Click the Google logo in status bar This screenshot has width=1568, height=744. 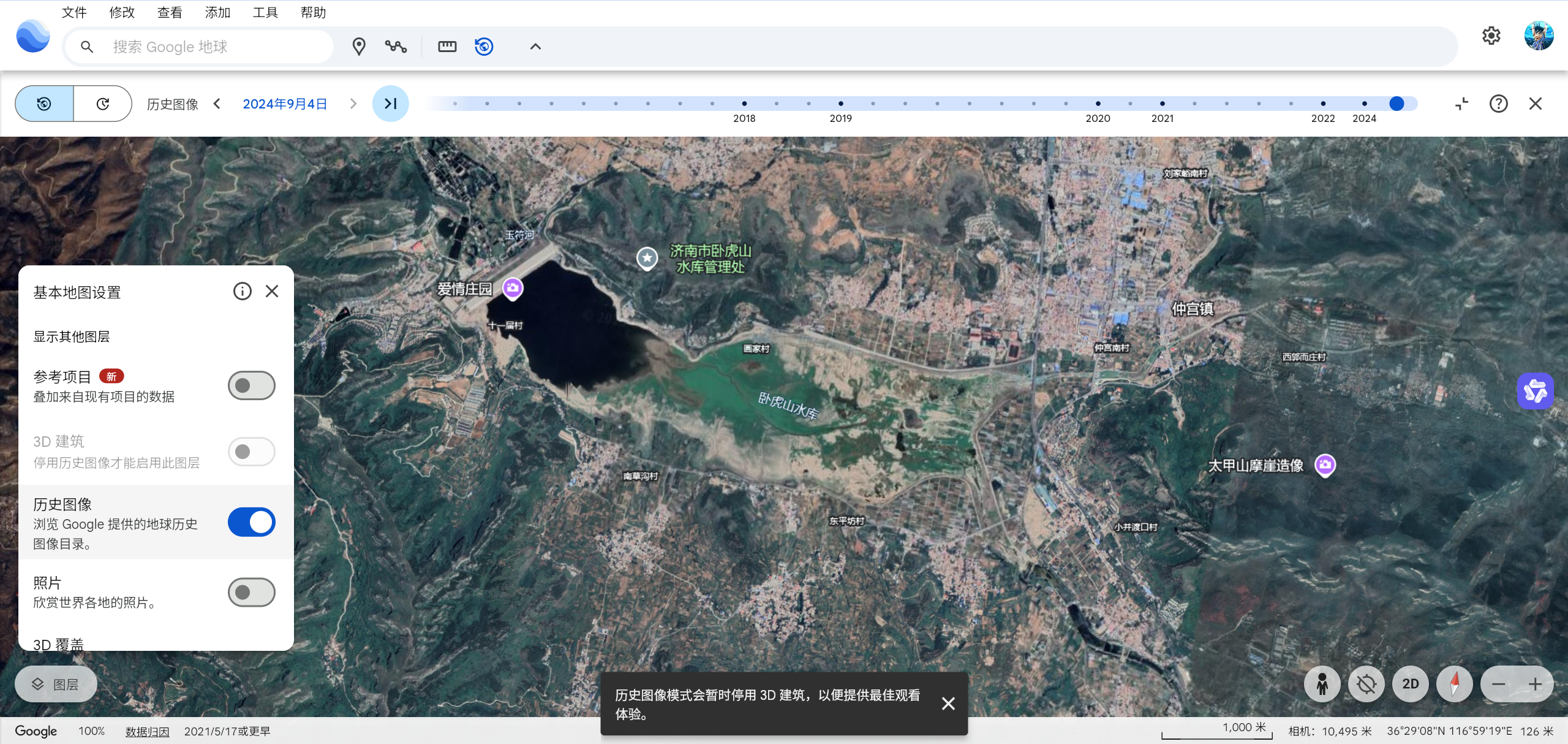pyautogui.click(x=36, y=731)
